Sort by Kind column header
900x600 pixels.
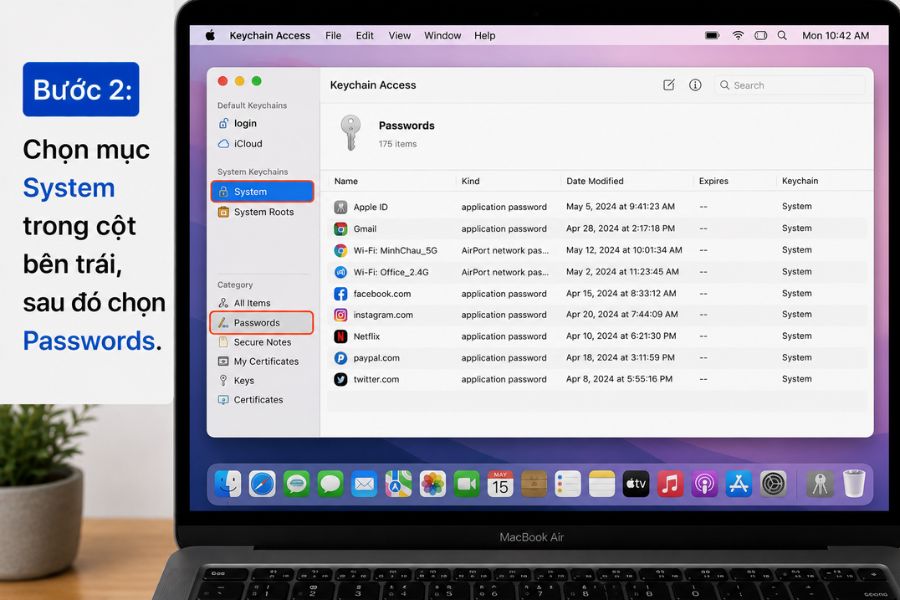tap(470, 181)
